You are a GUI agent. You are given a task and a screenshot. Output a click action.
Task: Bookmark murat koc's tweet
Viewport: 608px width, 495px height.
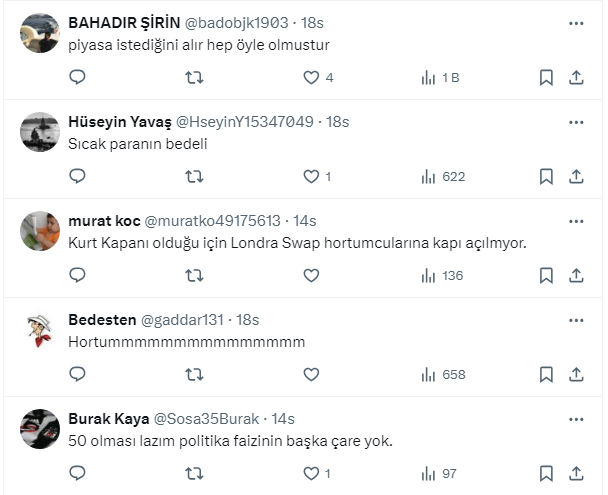coord(546,275)
